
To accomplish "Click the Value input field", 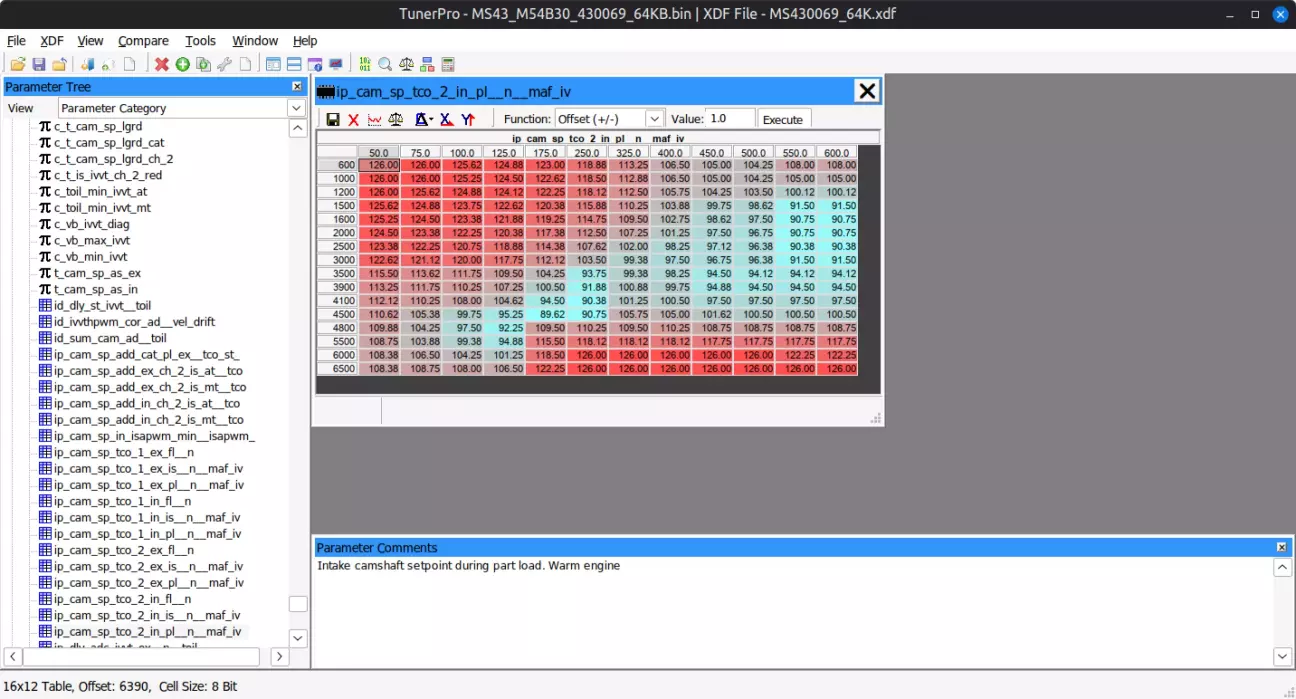I will click(x=729, y=119).
